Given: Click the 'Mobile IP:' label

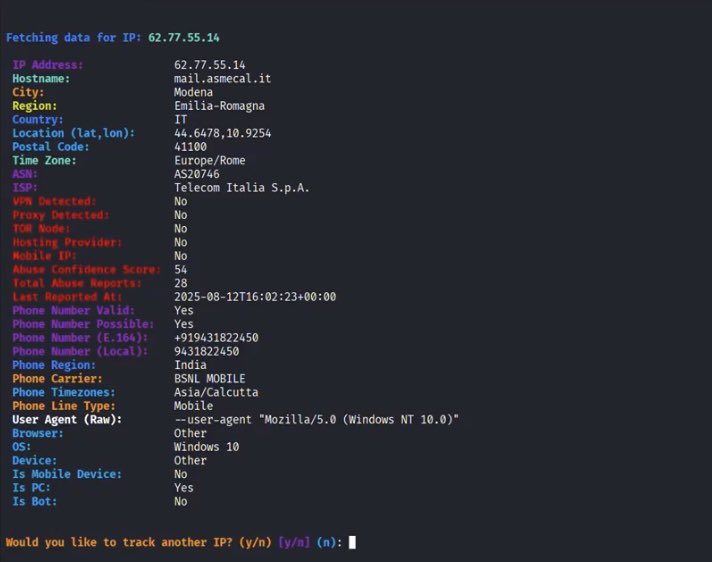Looking at the screenshot, I should [x=44, y=256].
